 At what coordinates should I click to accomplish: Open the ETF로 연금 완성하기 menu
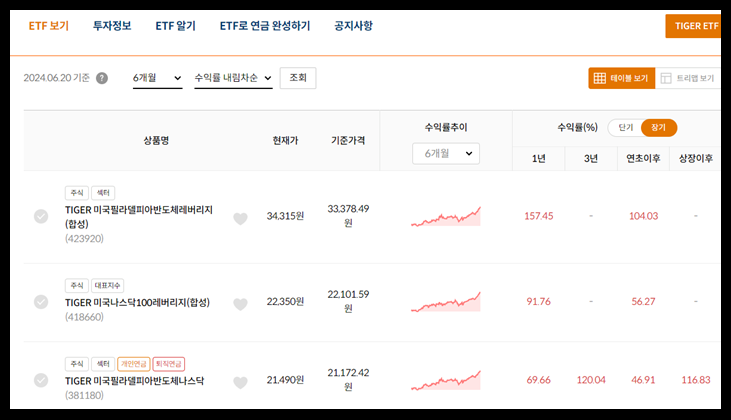tap(265, 26)
